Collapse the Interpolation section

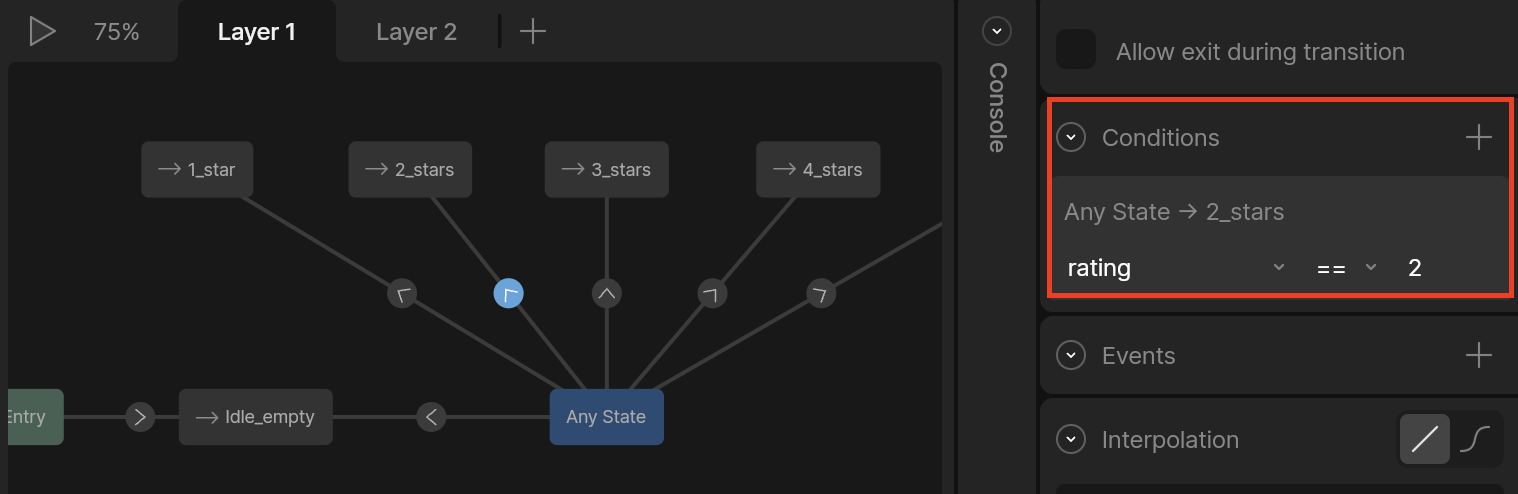tap(1072, 439)
